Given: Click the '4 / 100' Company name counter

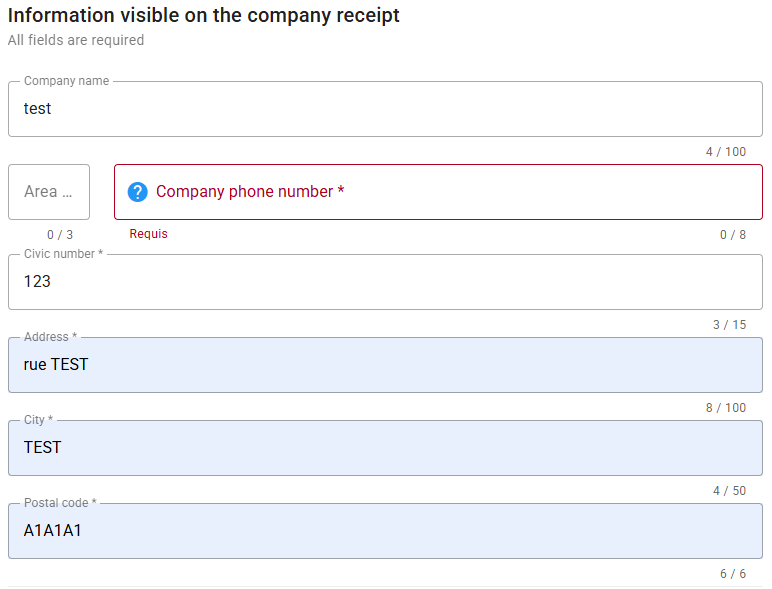Looking at the screenshot, I should [x=725, y=152].
